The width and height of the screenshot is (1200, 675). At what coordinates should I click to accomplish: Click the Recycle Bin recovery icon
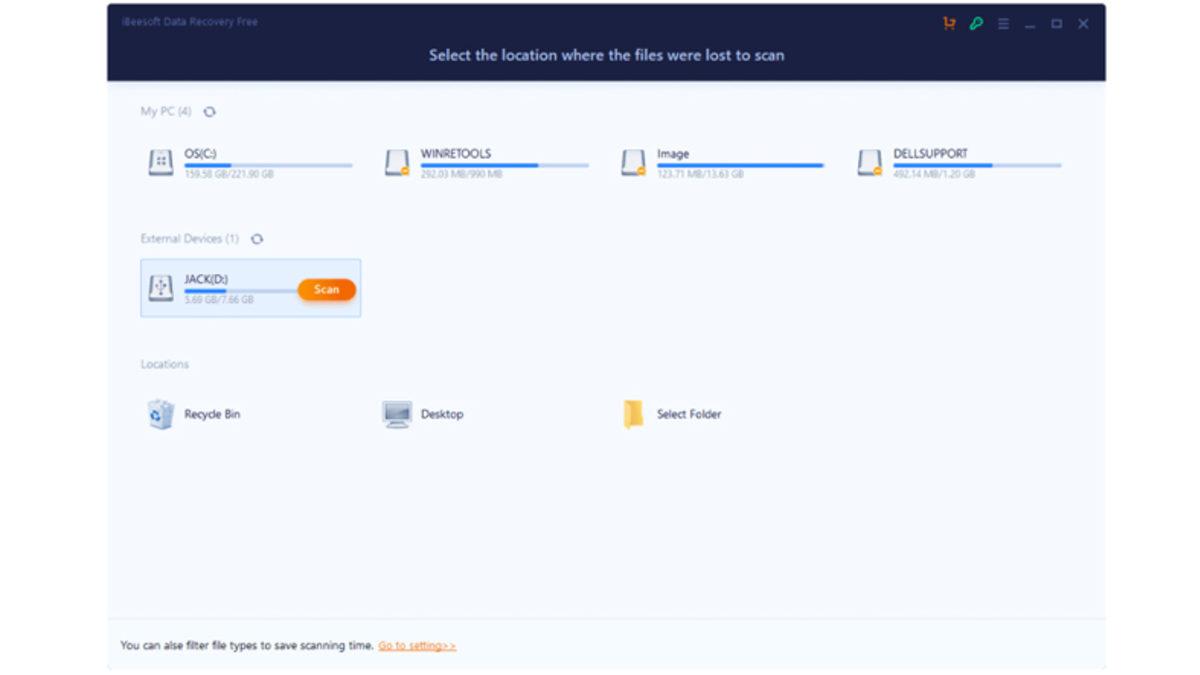pos(158,413)
